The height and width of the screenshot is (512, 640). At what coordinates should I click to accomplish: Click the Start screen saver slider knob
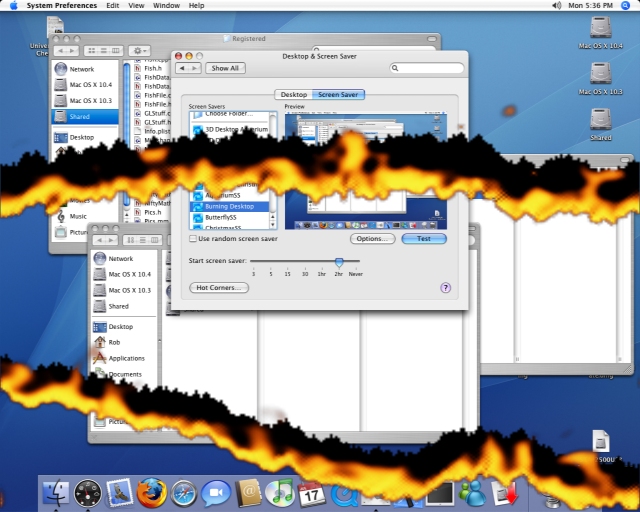click(x=339, y=261)
